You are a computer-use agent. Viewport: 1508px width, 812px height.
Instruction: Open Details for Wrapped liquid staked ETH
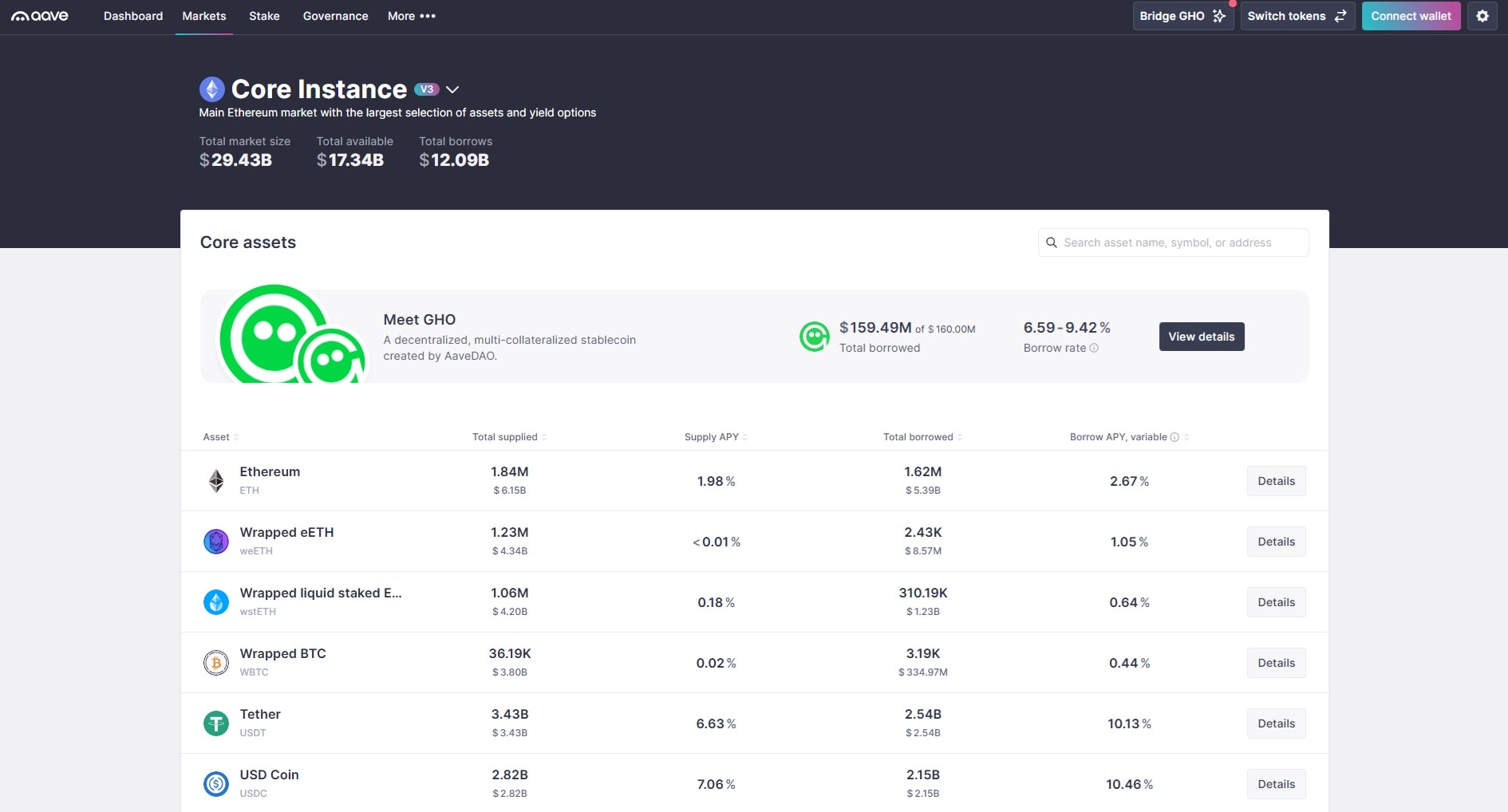click(x=1276, y=602)
